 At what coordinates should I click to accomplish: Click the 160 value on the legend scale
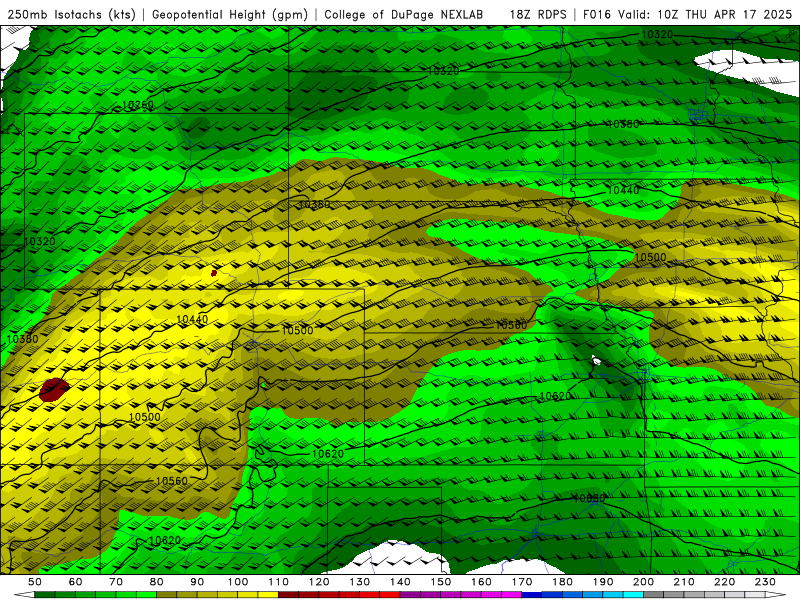481,582
